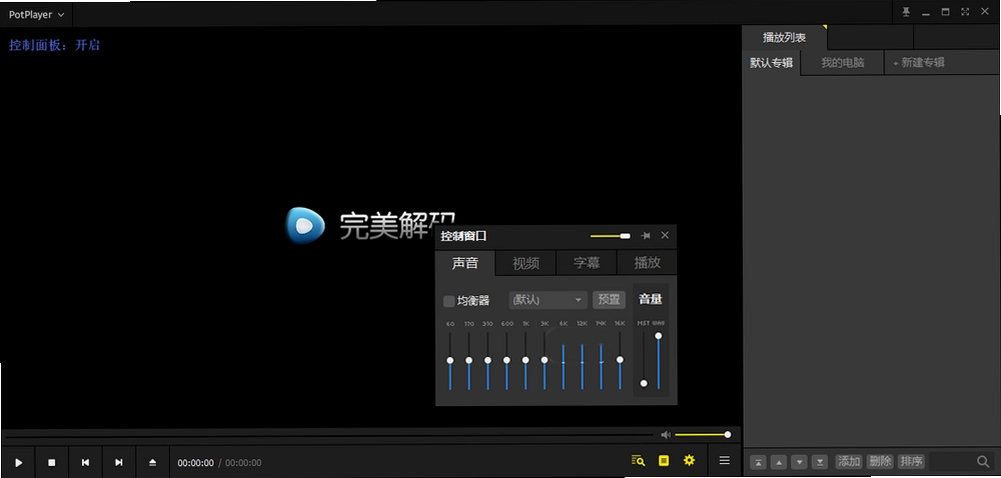The height and width of the screenshot is (478, 1001).
Task: Click the 600 Hz equalizer band slider
Action: [x=506, y=361]
